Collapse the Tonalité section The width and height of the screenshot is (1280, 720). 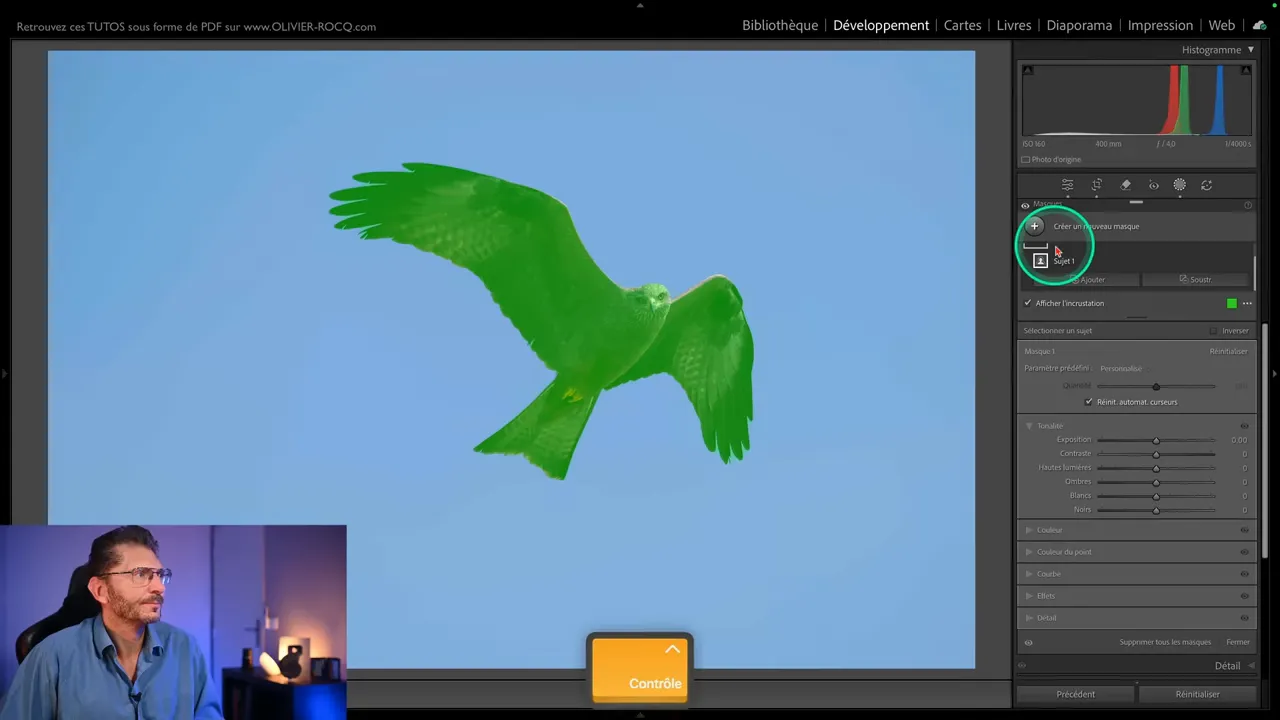(x=1029, y=426)
